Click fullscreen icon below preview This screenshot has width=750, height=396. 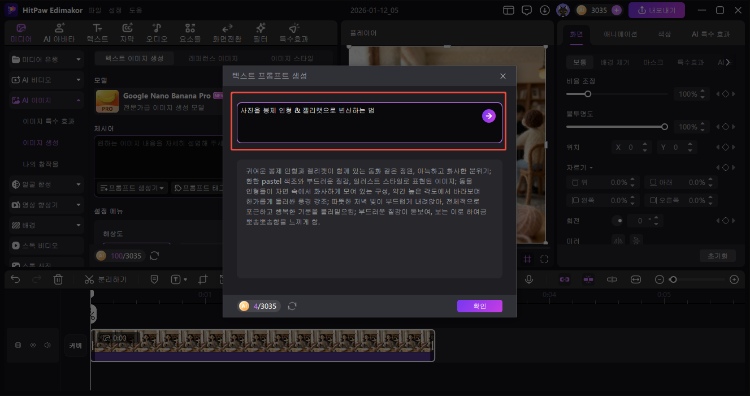coord(544,259)
